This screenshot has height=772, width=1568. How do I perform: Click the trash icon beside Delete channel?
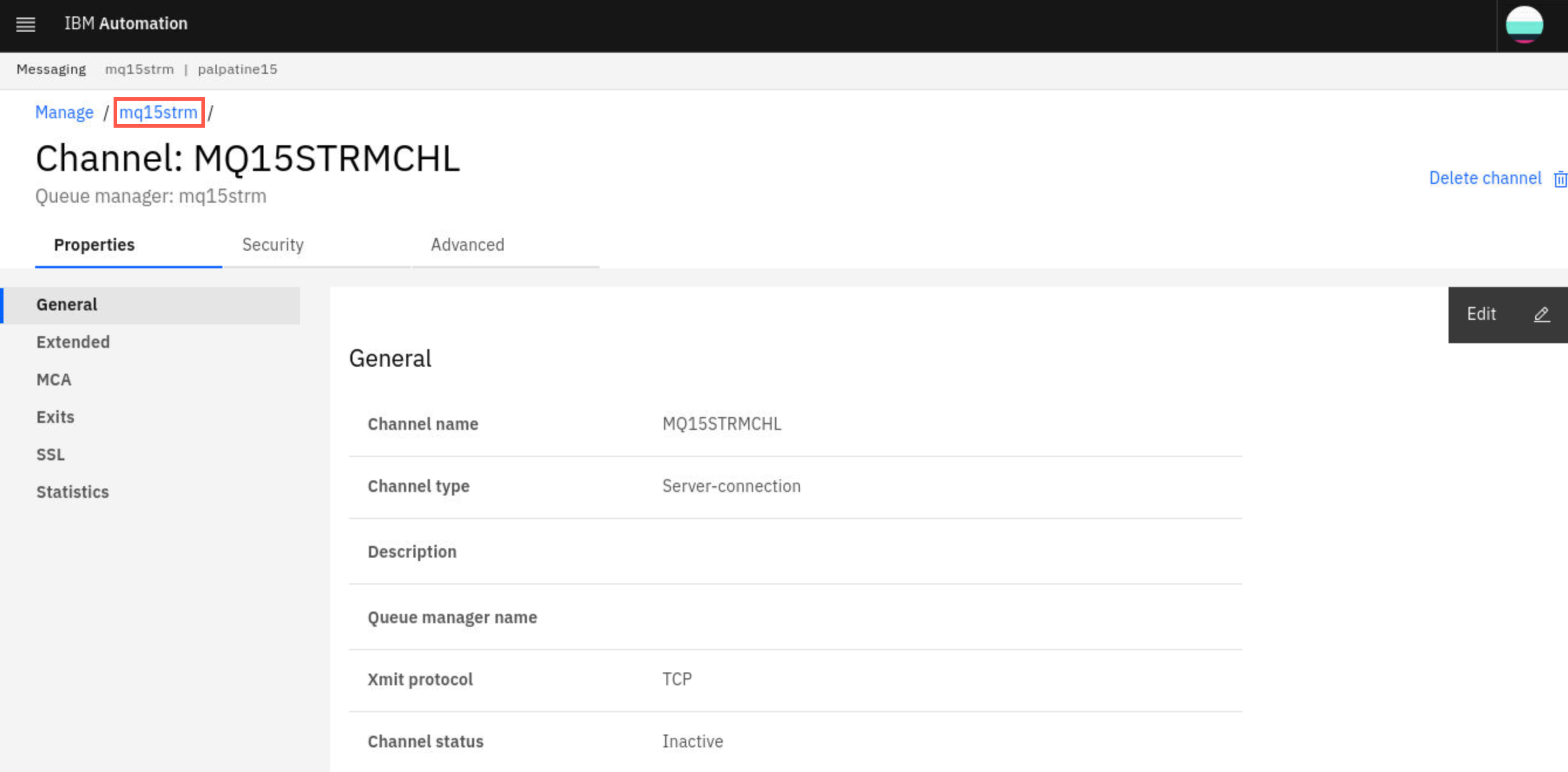(1560, 180)
